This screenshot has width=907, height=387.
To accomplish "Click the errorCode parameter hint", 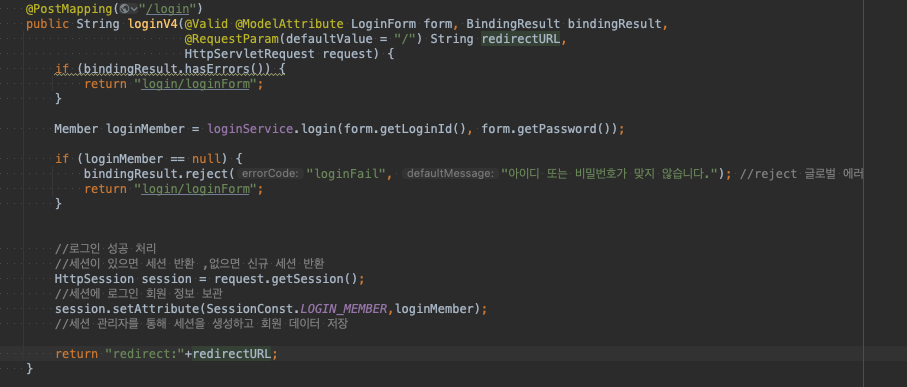I will tap(271, 174).
